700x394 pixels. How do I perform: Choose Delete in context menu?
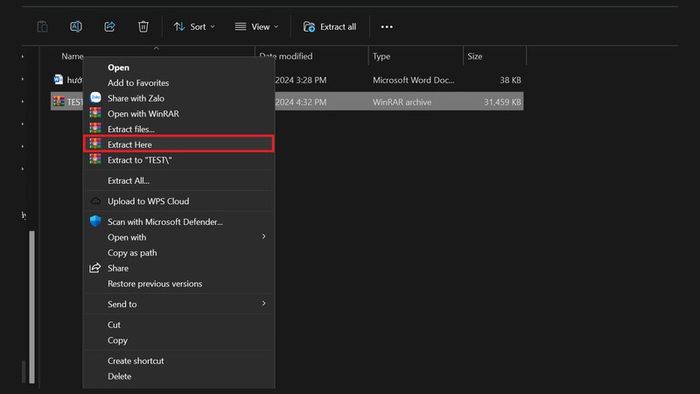point(119,377)
